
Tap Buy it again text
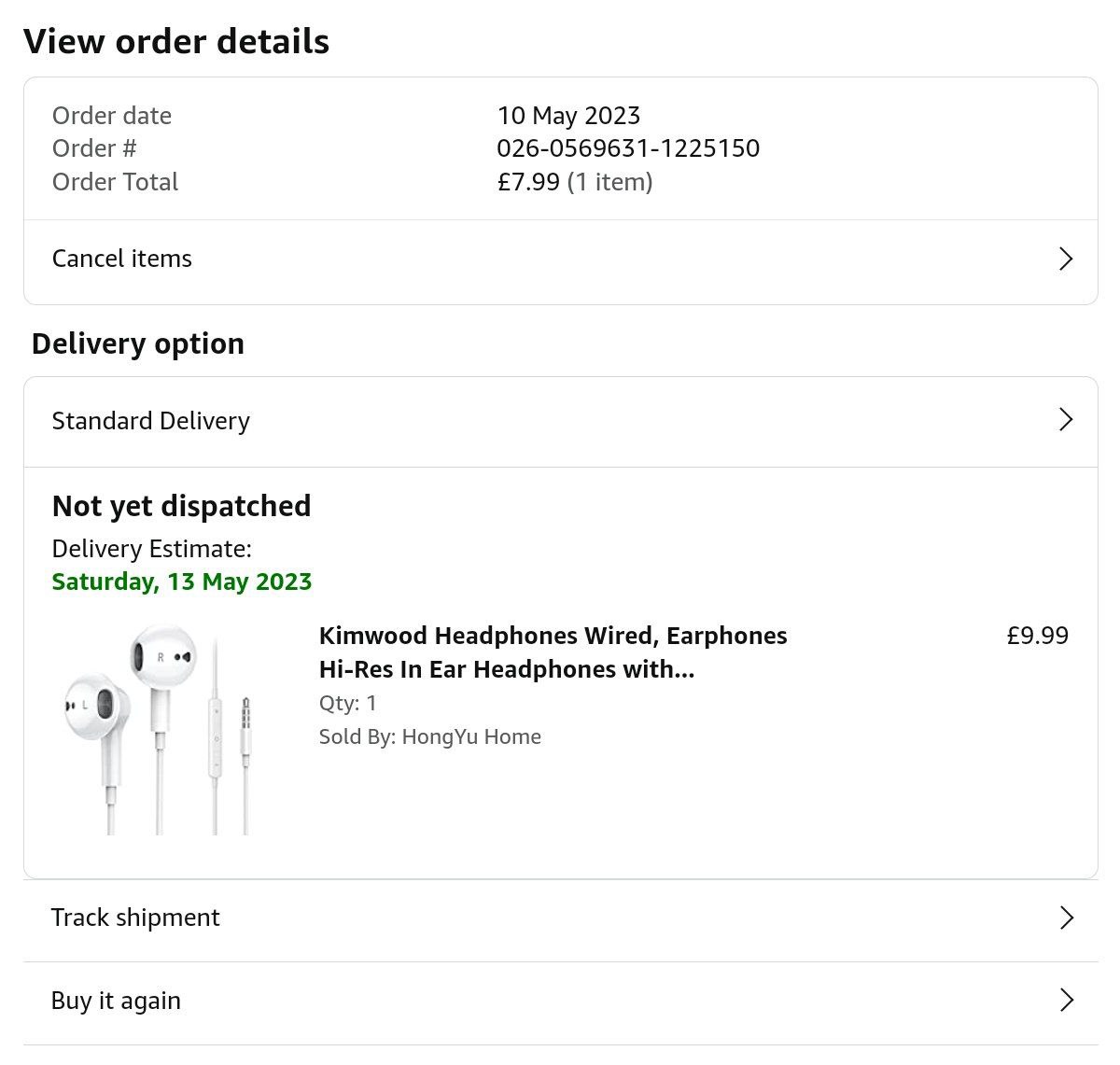coord(117,1001)
